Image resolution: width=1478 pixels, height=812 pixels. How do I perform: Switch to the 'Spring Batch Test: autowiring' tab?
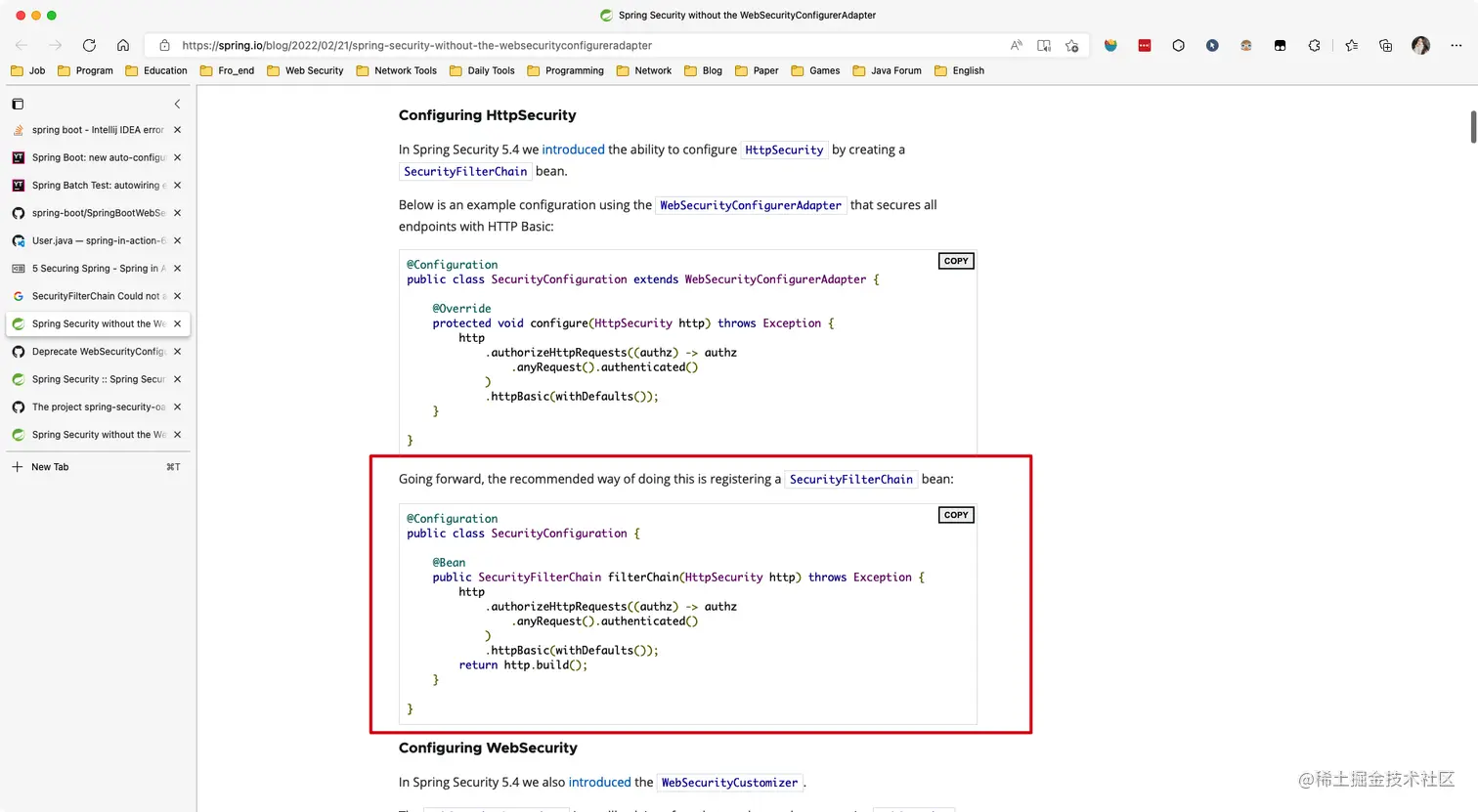click(98, 185)
